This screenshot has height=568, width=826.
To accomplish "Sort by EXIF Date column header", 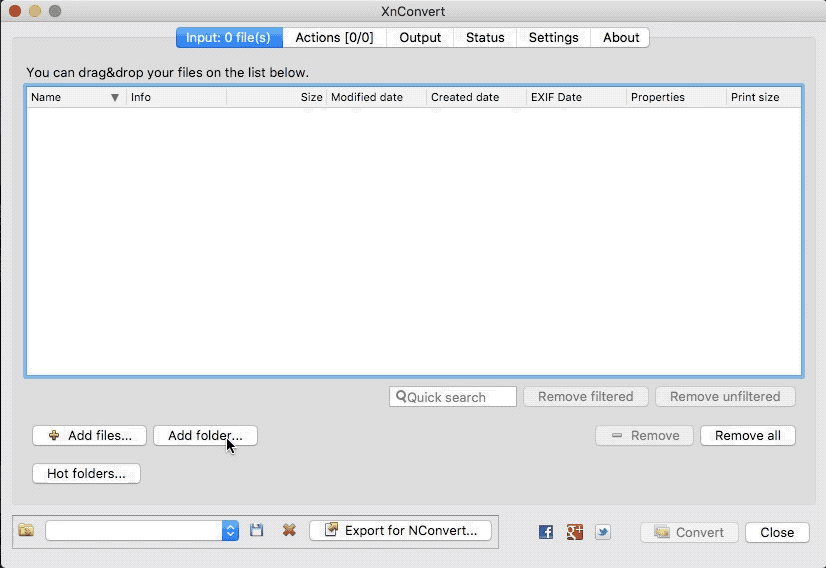I will [x=577, y=97].
